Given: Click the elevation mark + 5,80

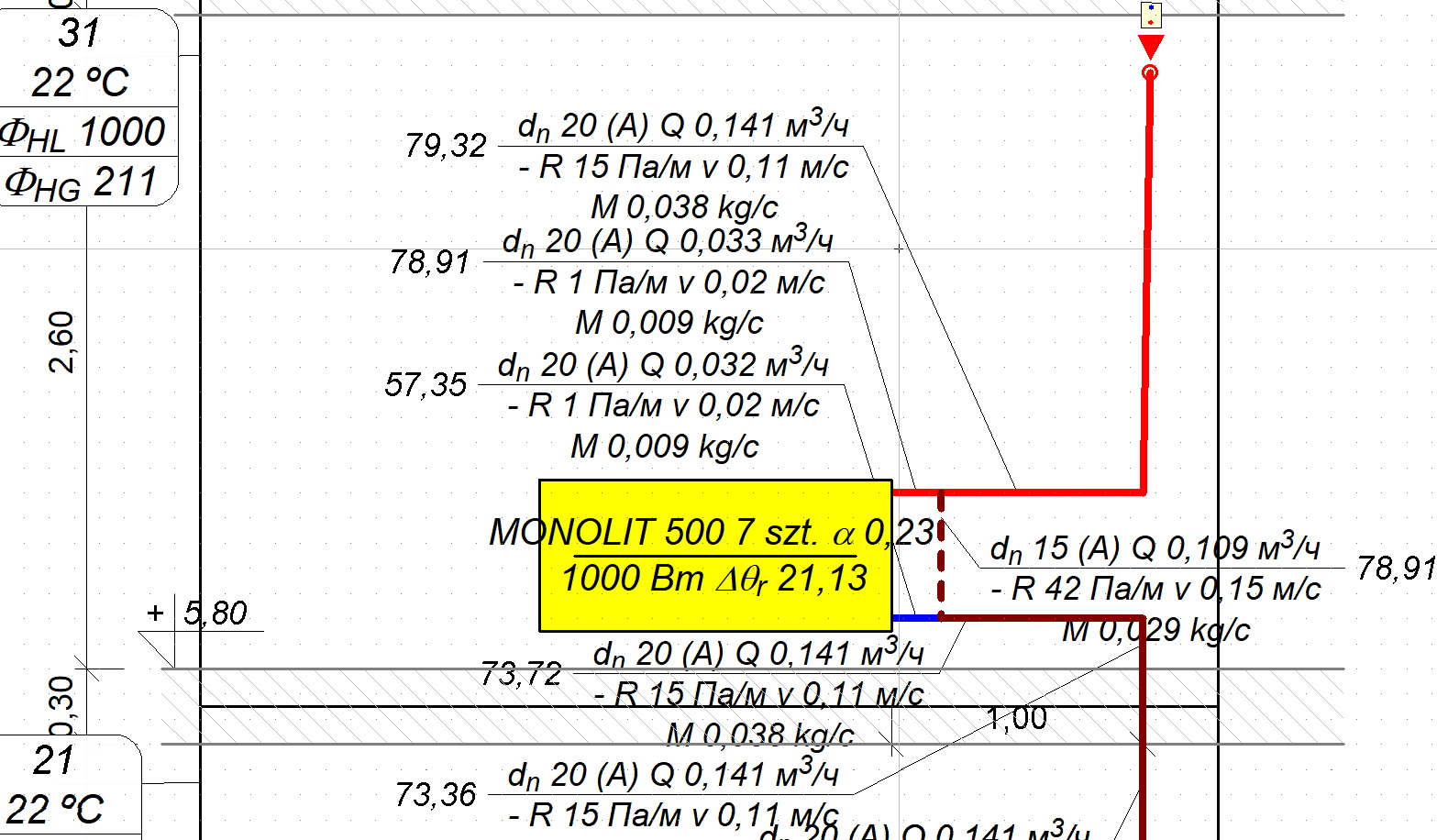Looking at the screenshot, I should [197, 613].
